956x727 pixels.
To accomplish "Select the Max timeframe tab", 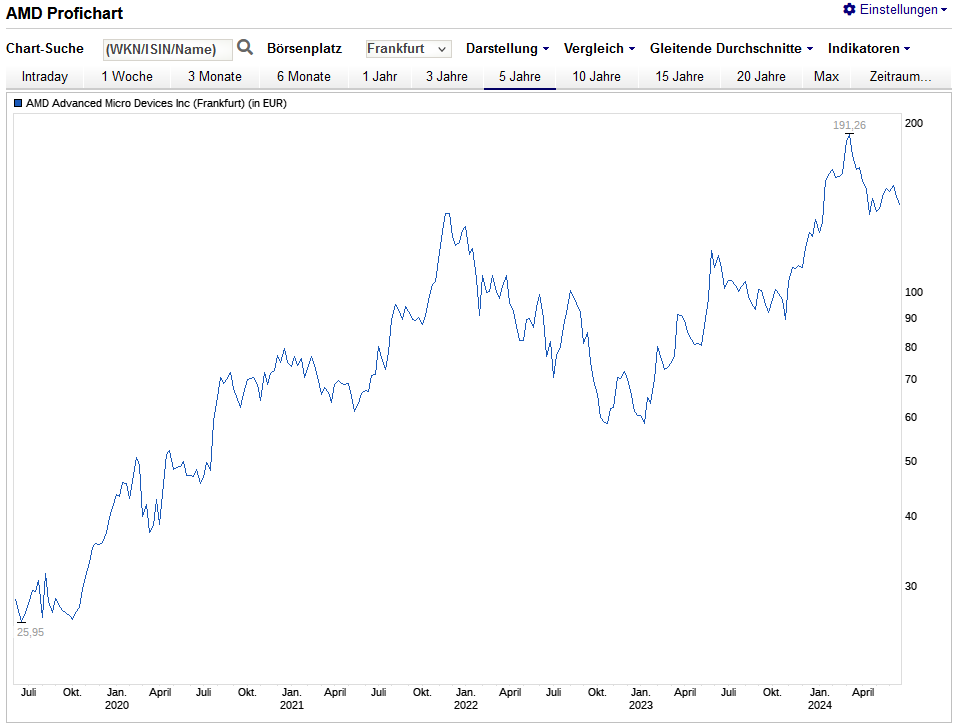I will pyautogui.click(x=826, y=77).
